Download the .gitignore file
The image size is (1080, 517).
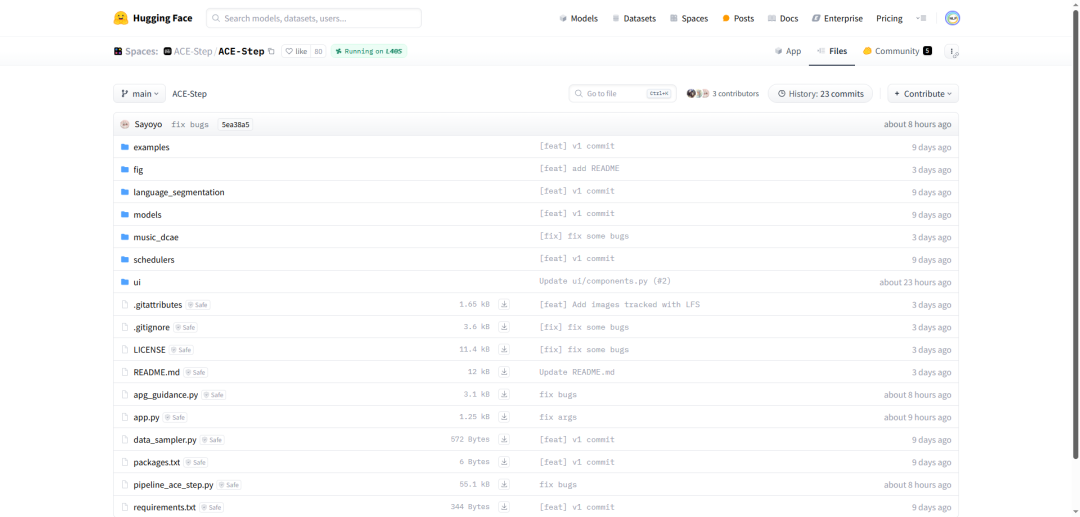504,327
